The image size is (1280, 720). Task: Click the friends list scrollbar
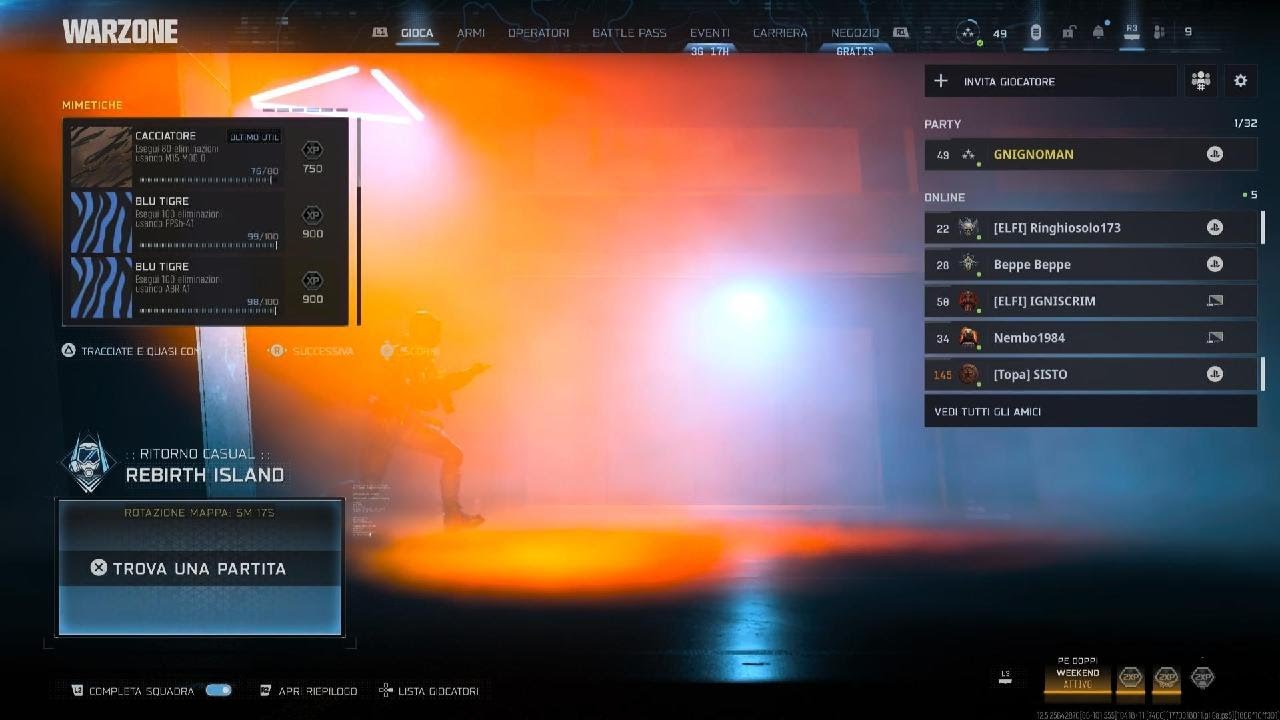coord(1262,300)
